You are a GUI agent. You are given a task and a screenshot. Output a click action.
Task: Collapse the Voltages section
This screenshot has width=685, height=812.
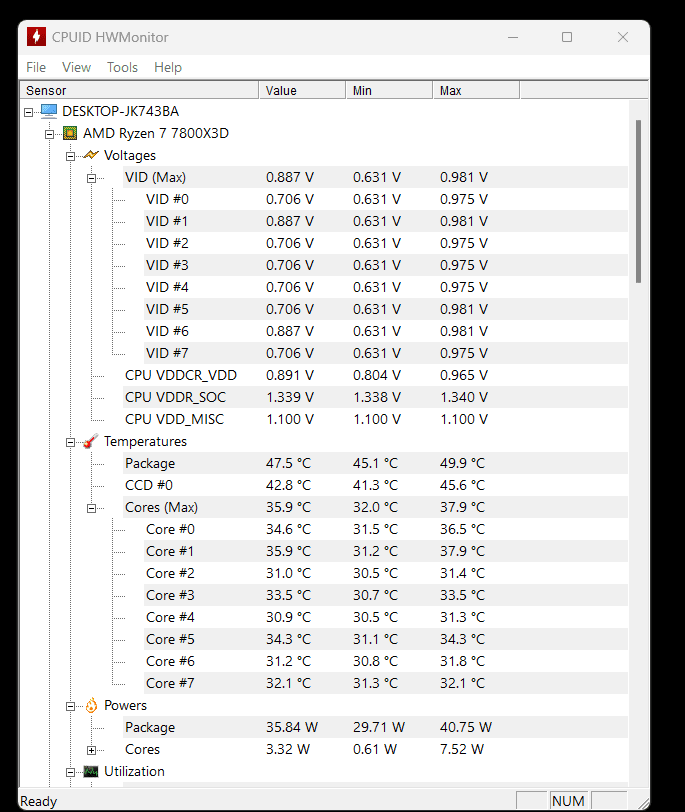tap(70, 156)
